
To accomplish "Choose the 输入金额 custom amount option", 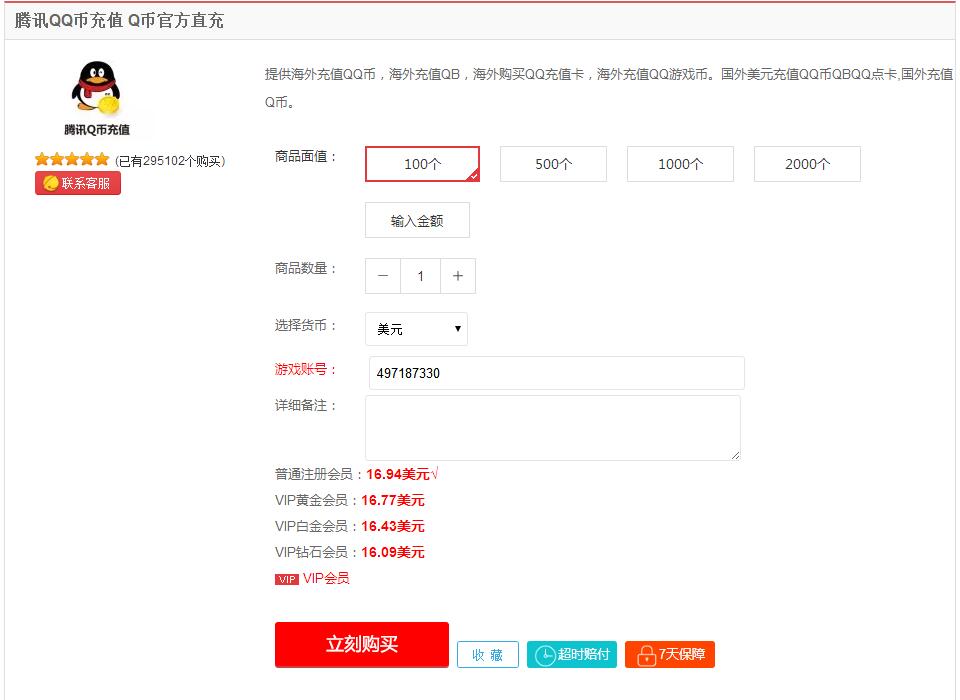I will 417,220.
